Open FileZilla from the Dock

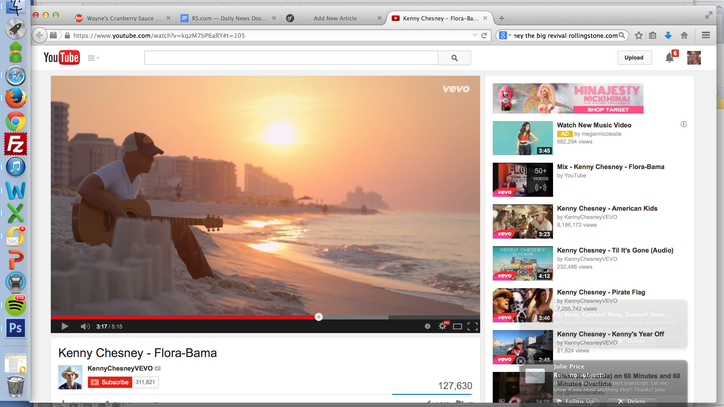click(15, 144)
